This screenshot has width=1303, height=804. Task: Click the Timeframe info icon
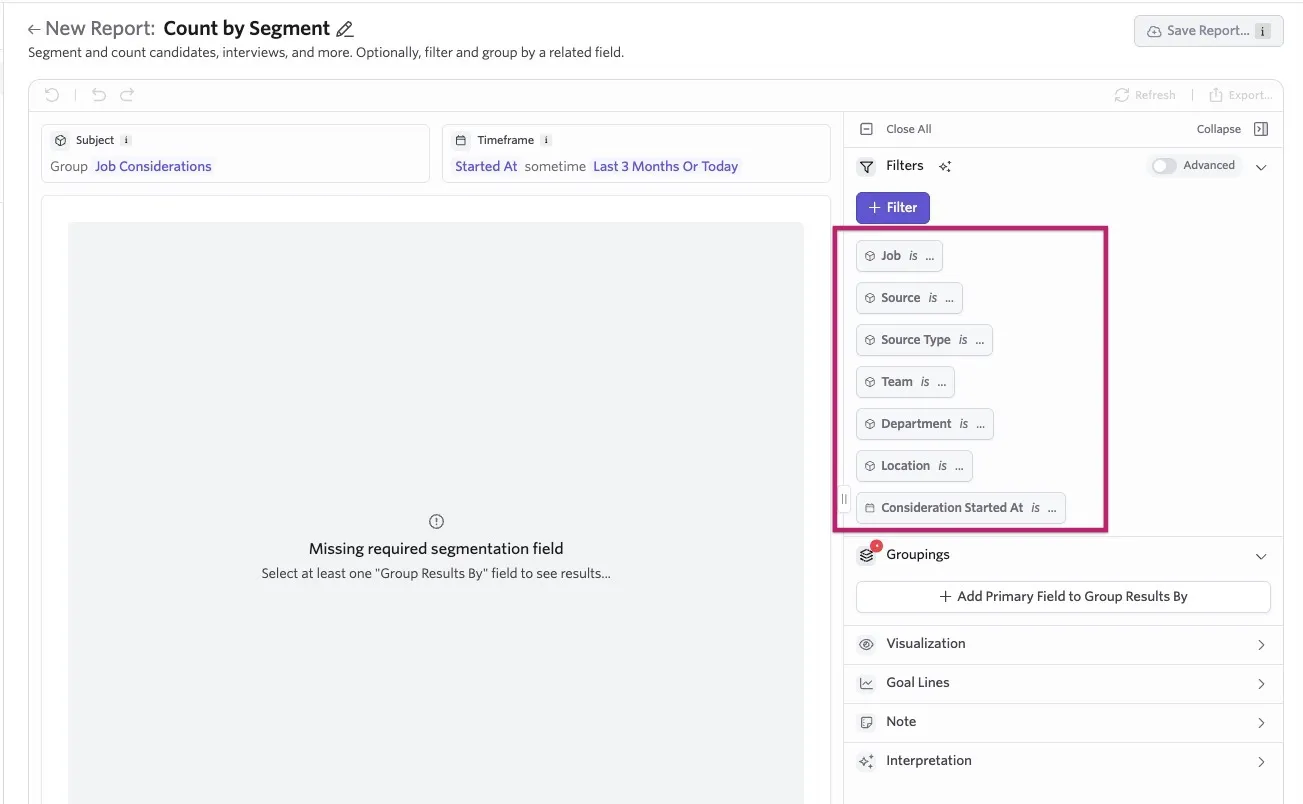click(546, 140)
